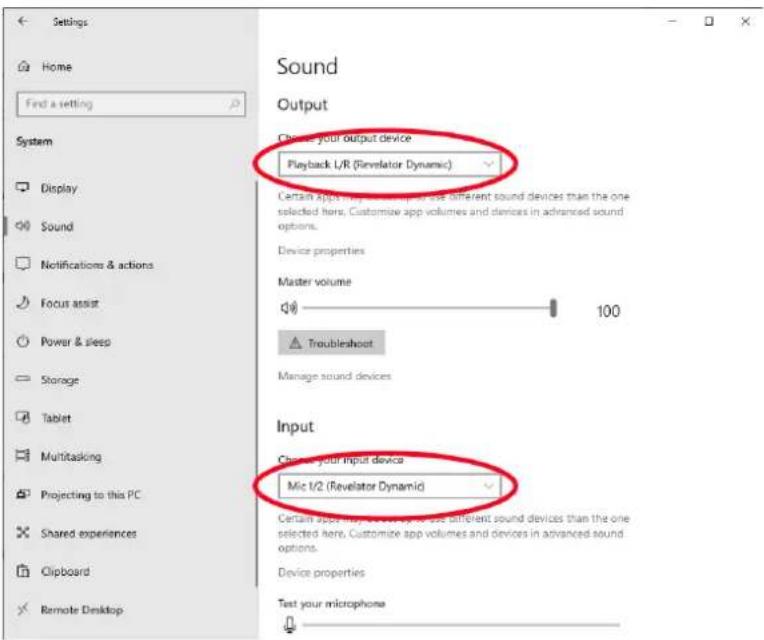Click the Sound speaker sidebar icon
The image size is (764, 640).
pyautogui.click(x=23, y=226)
